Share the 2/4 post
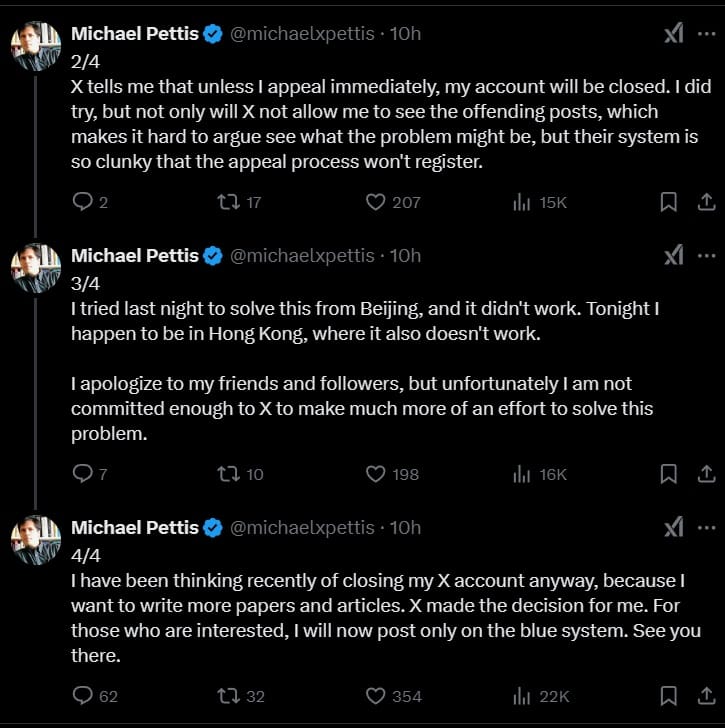This screenshot has width=725, height=728. [x=705, y=202]
